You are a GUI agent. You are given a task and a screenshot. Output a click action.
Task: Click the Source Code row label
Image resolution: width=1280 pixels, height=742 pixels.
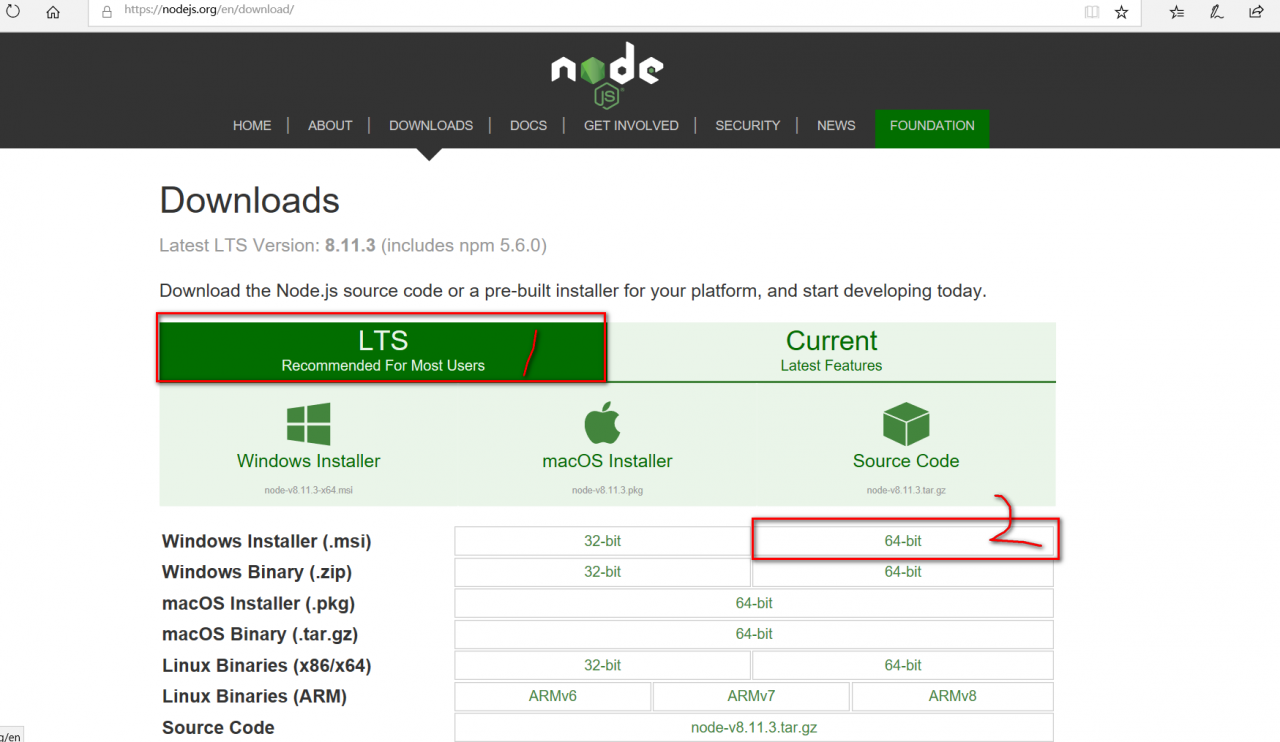pyautogui.click(x=218, y=728)
